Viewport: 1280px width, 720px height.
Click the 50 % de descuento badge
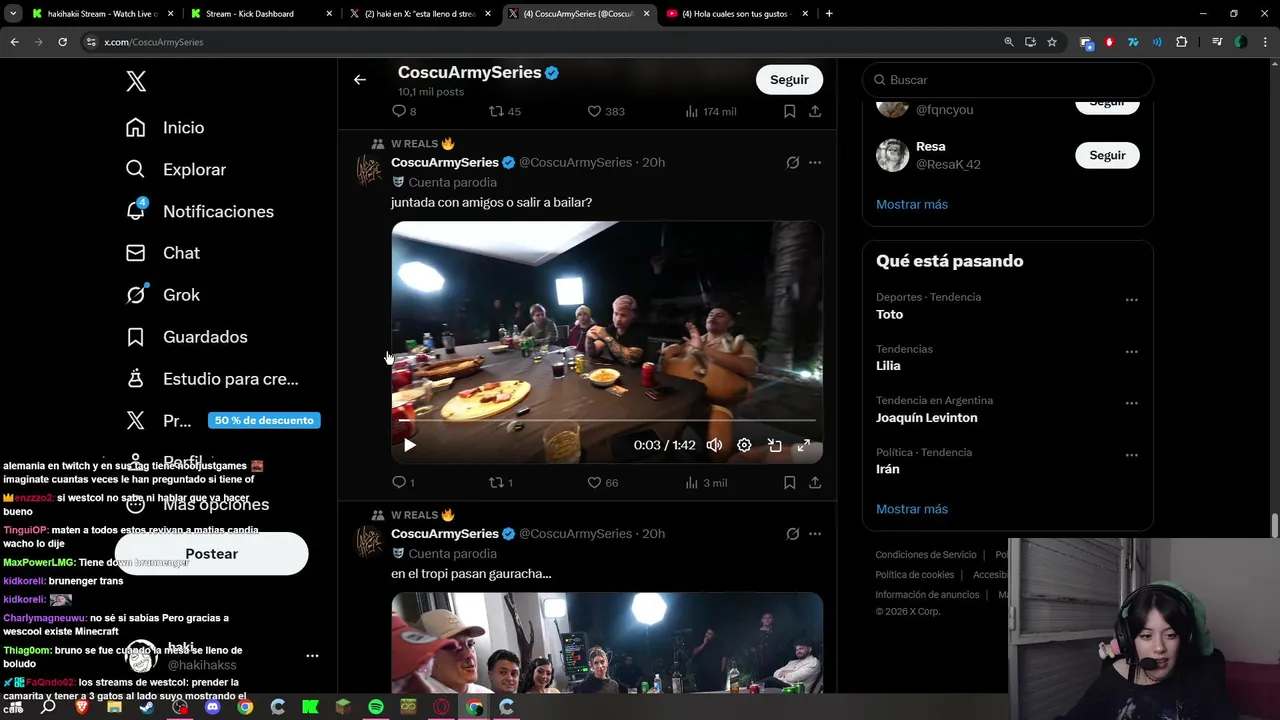coord(264,420)
